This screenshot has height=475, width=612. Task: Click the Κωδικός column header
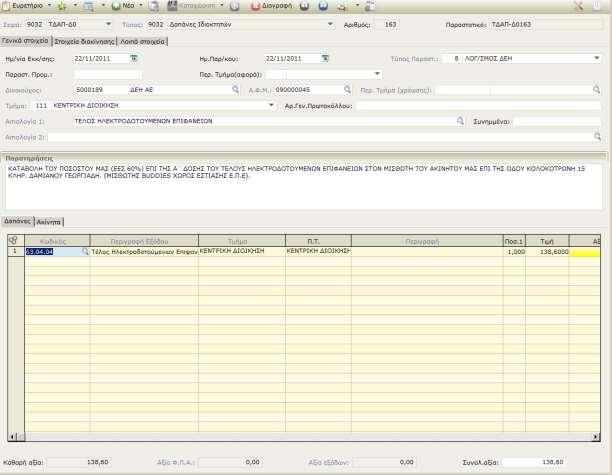click(57, 241)
